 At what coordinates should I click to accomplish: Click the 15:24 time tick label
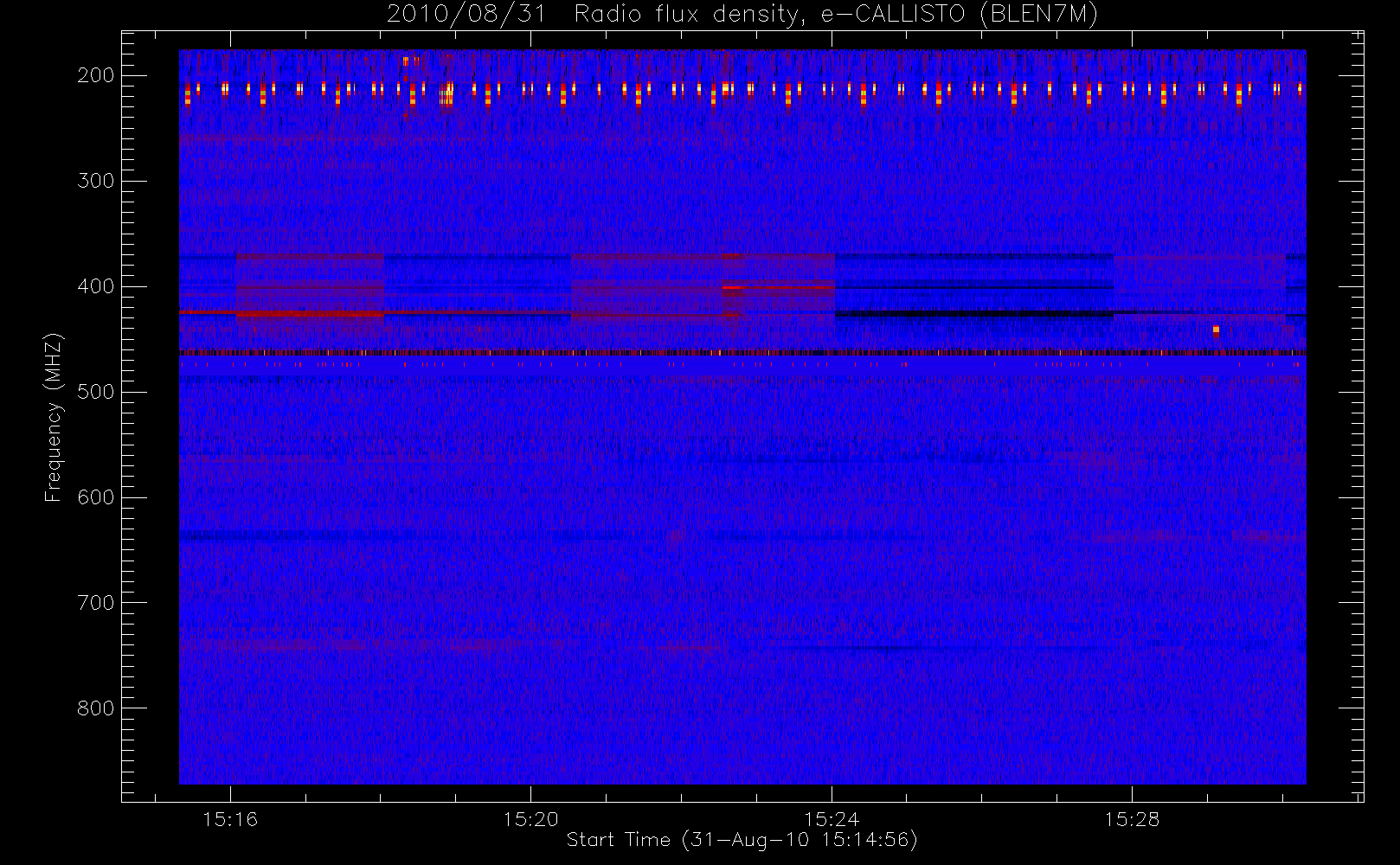[x=832, y=819]
